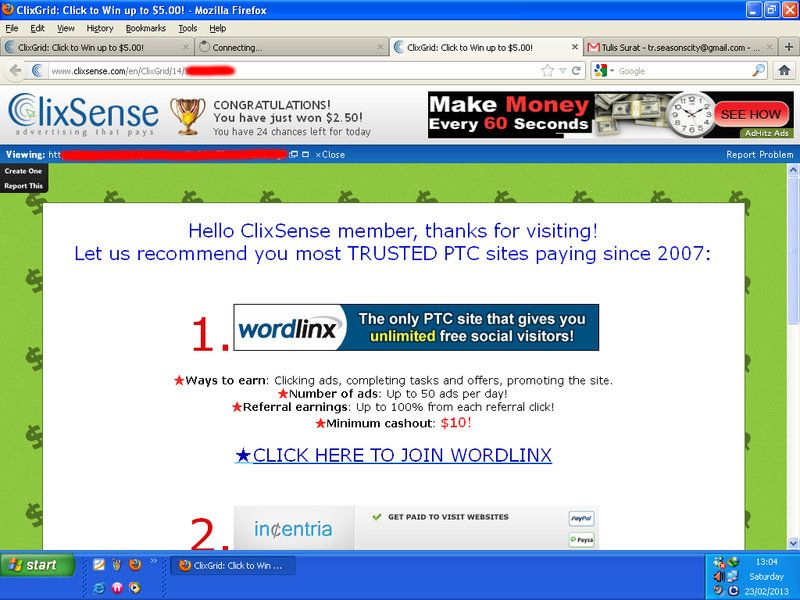
Task: Open a new tab with the plus button
Action: (789, 47)
